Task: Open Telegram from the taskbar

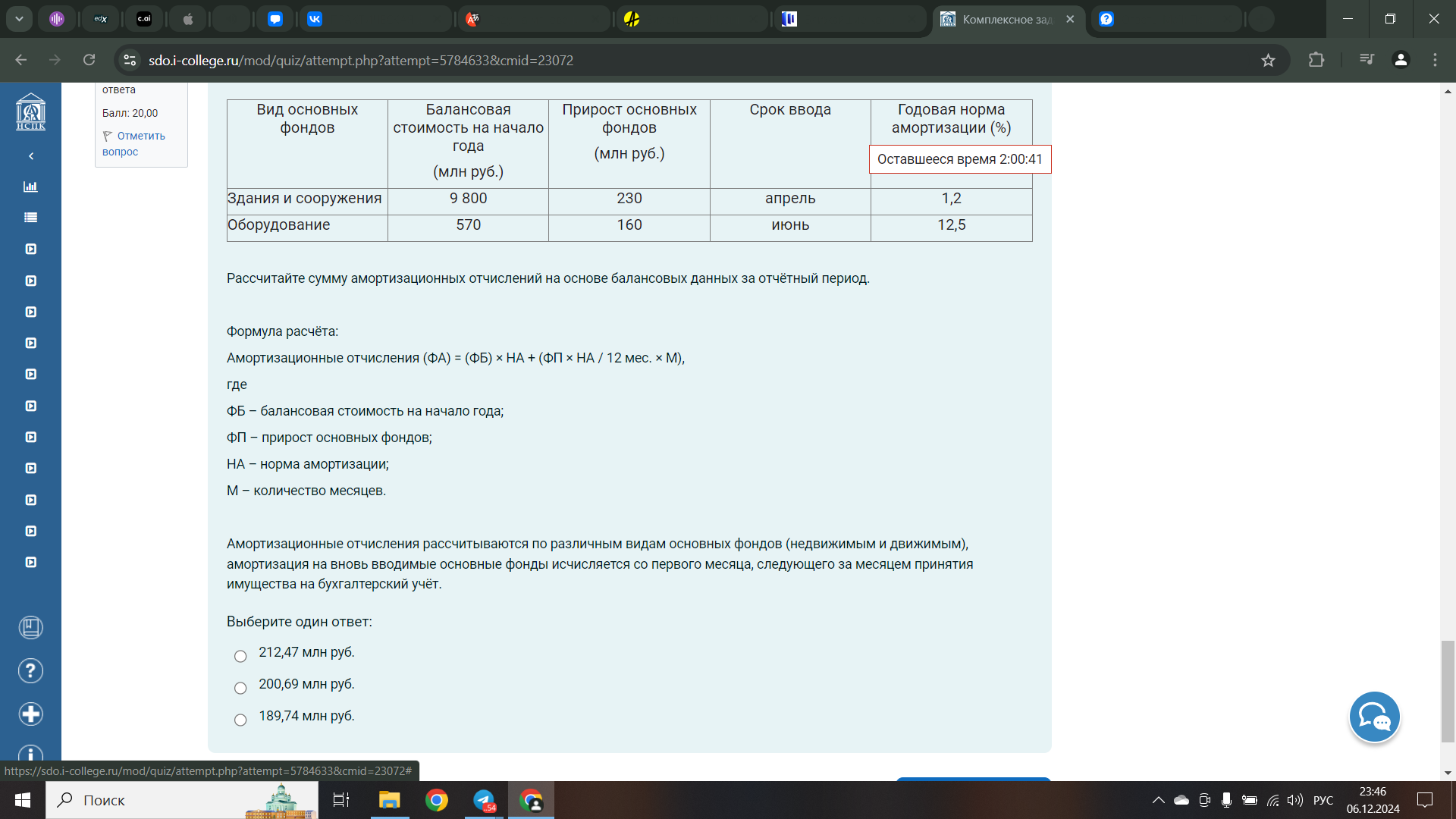Action: tap(484, 800)
